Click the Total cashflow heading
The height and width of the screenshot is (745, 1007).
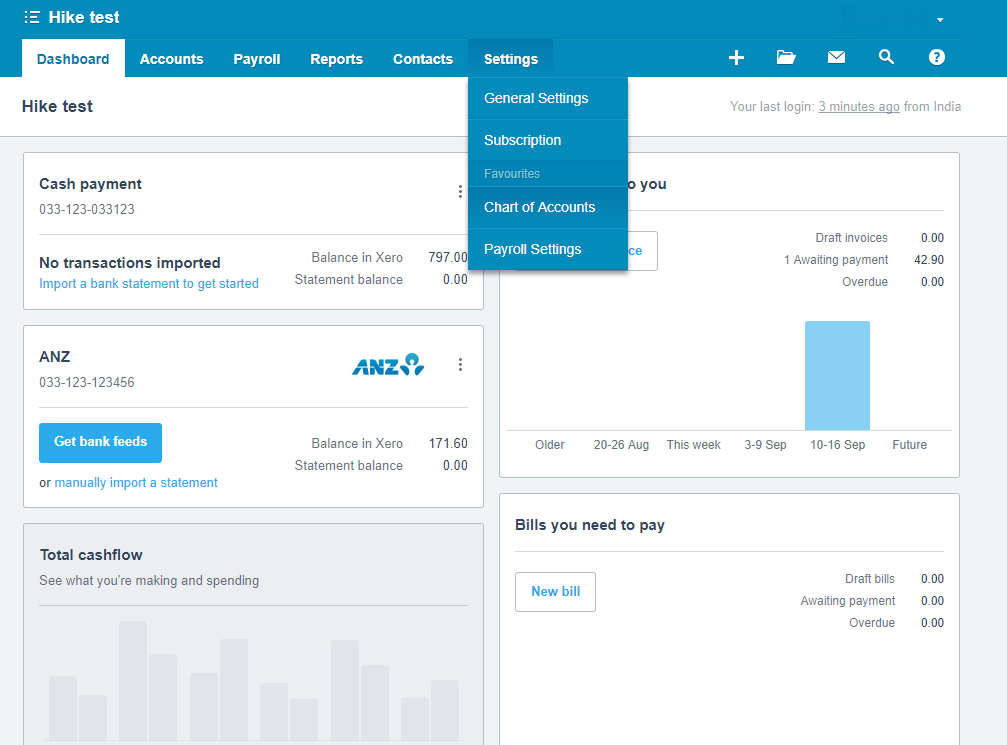click(x=91, y=555)
